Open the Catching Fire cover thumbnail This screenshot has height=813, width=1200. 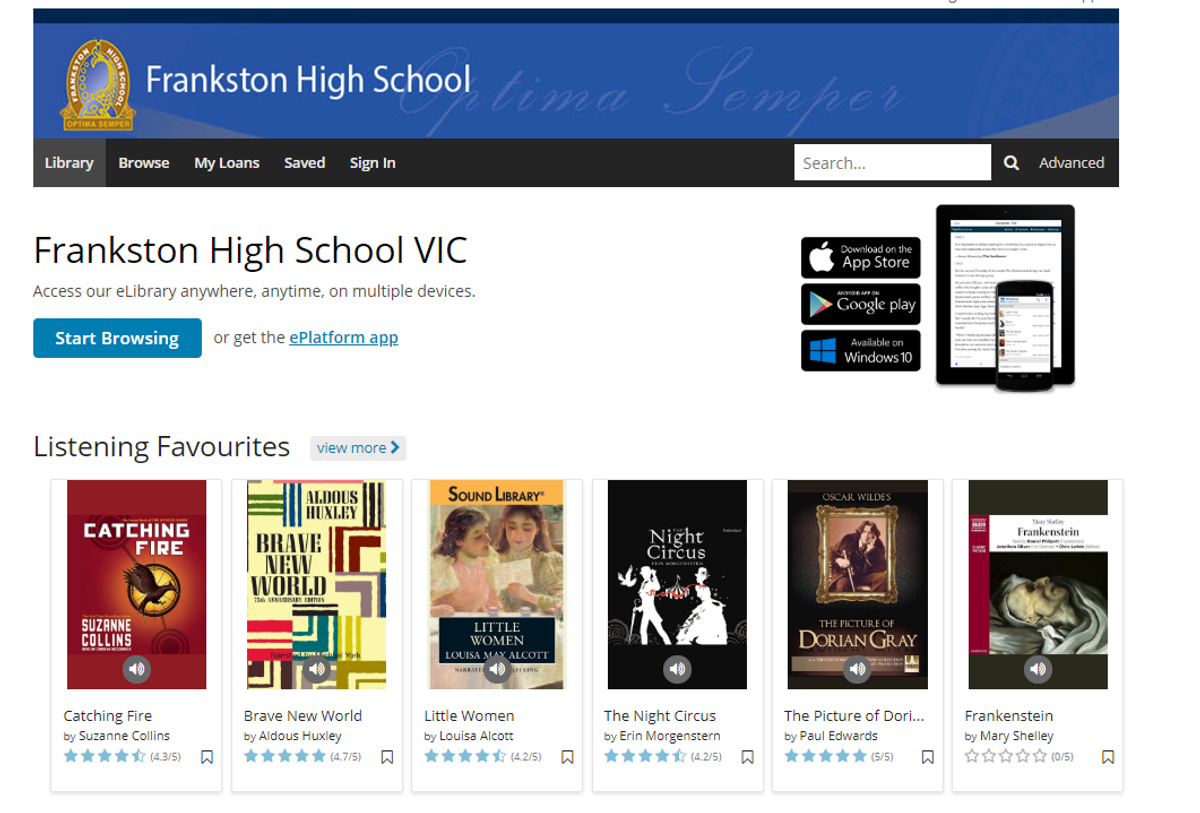point(137,585)
